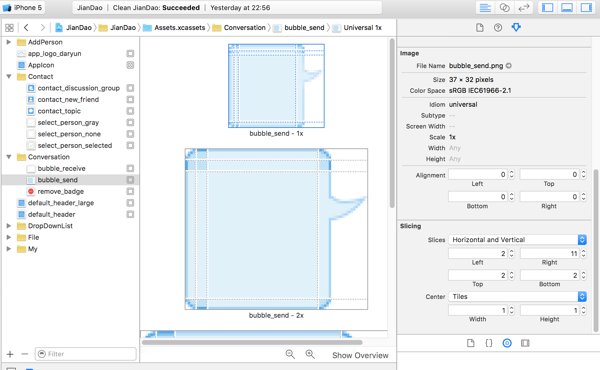Viewport: 600px width, 370px height.
Task: Click horizontal scrollbar under asset preview
Action: [252, 342]
